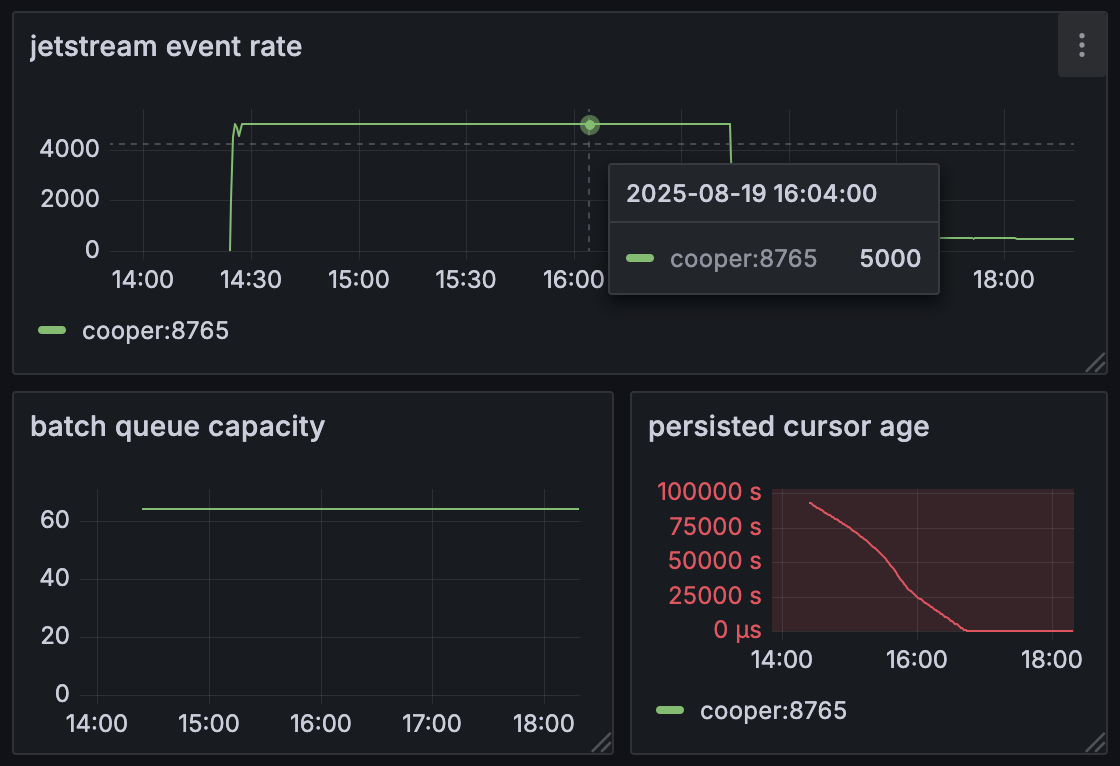Open batch queue capacity title dropdown
This screenshot has height=766, width=1120.
coord(177,427)
